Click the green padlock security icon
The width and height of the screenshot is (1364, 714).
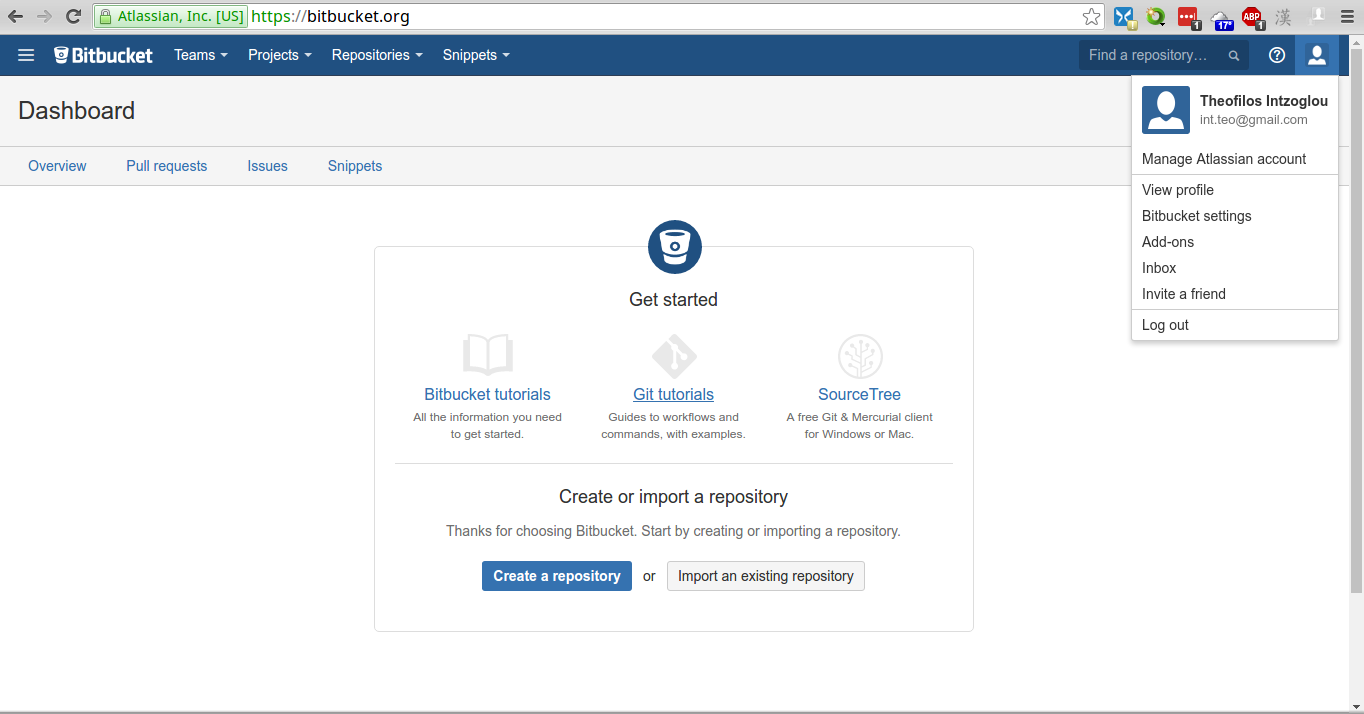[105, 16]
